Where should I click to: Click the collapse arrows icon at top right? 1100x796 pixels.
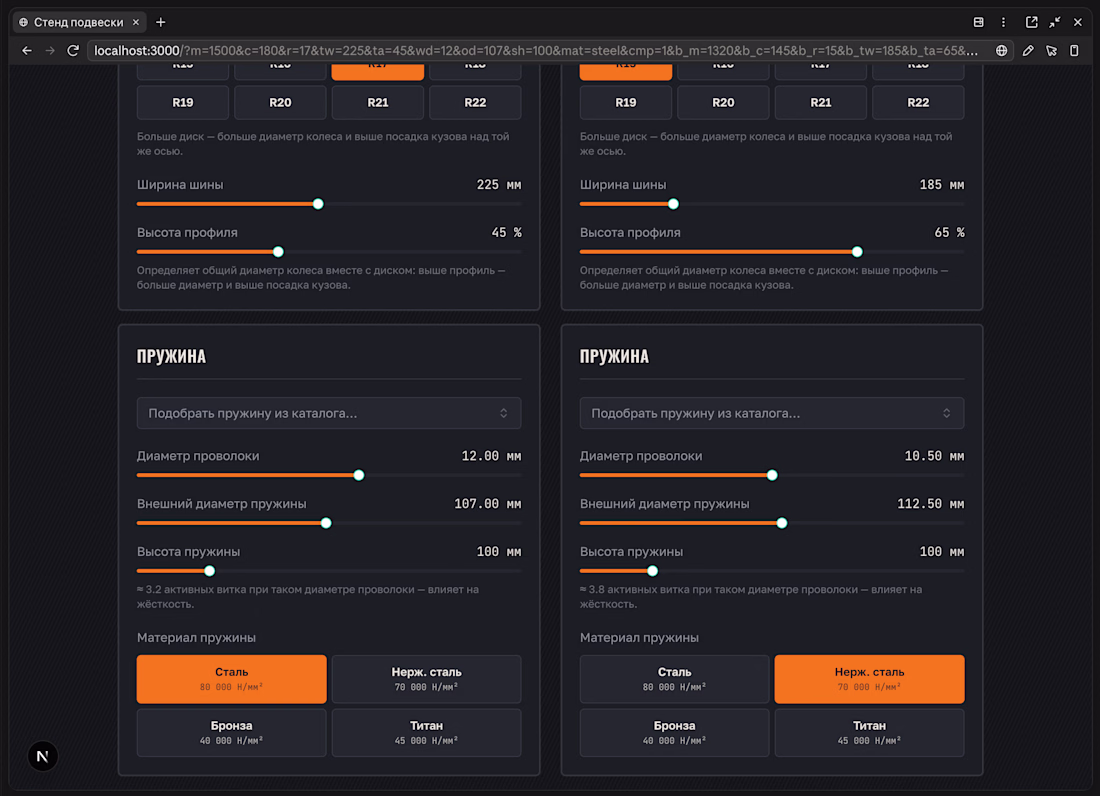coord(1054,22)
